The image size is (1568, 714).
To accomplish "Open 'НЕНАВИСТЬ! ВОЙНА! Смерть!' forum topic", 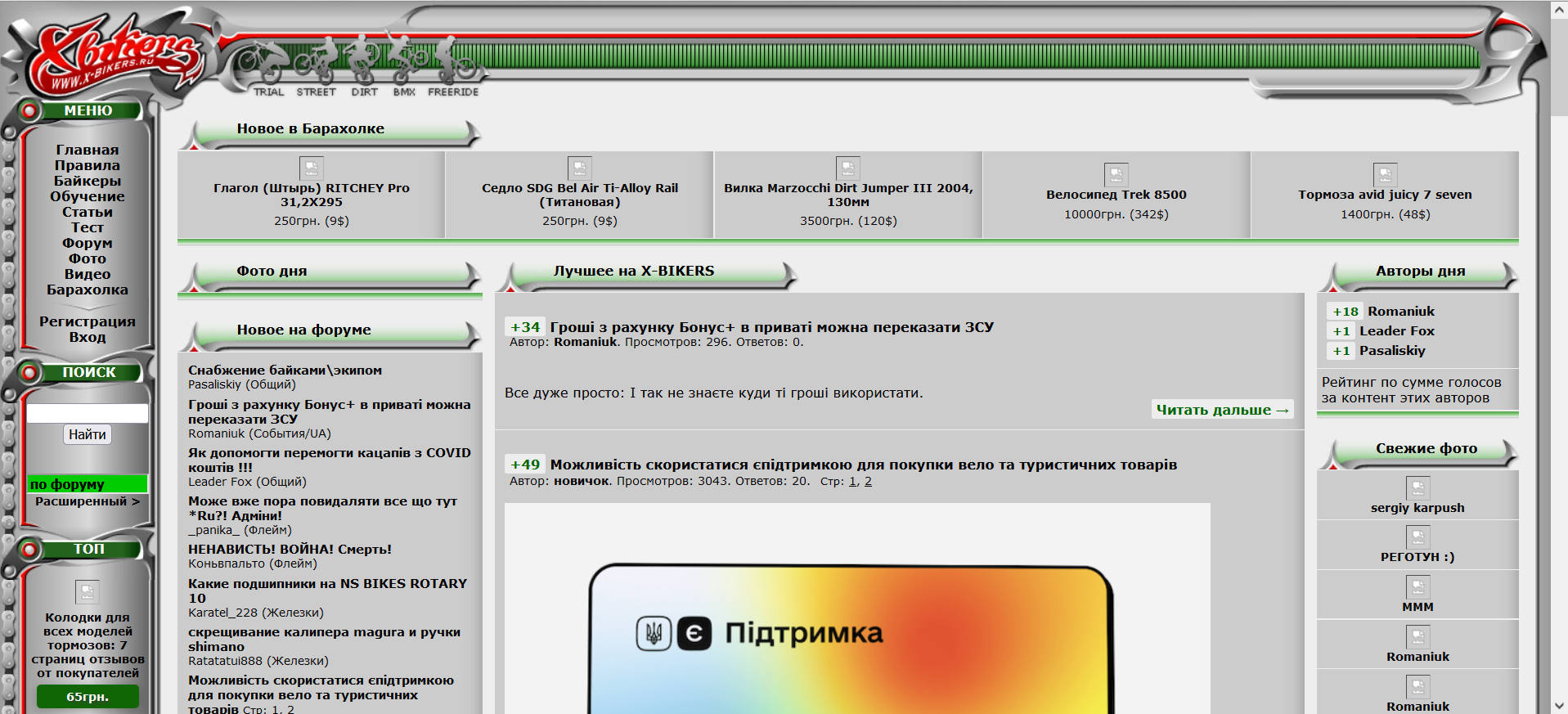I will [290, 550].
